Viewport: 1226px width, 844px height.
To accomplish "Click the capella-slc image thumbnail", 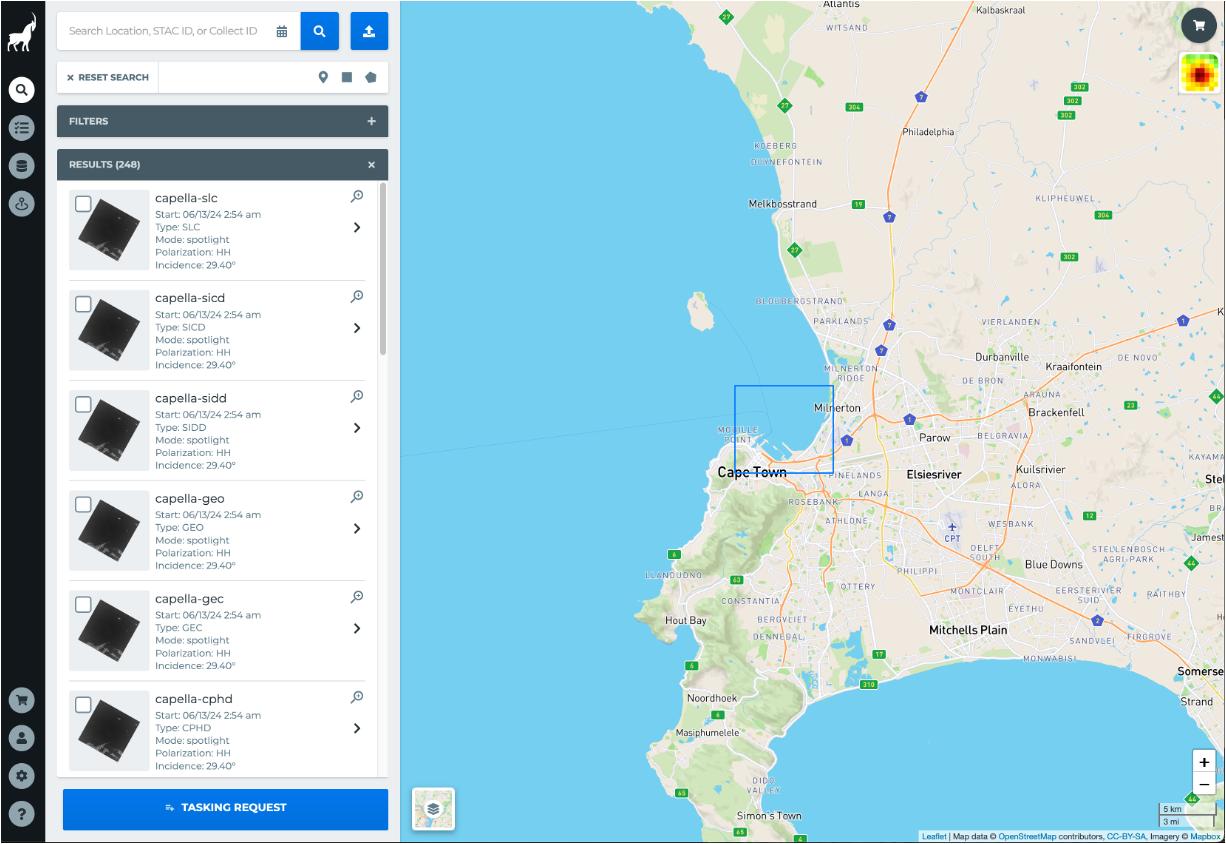I will click(x=109, y=230).
